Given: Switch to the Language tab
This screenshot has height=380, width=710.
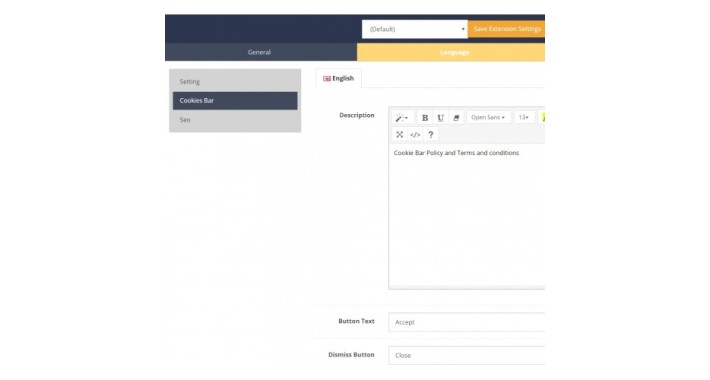Looking at the screenshot, I should [451, 52].
